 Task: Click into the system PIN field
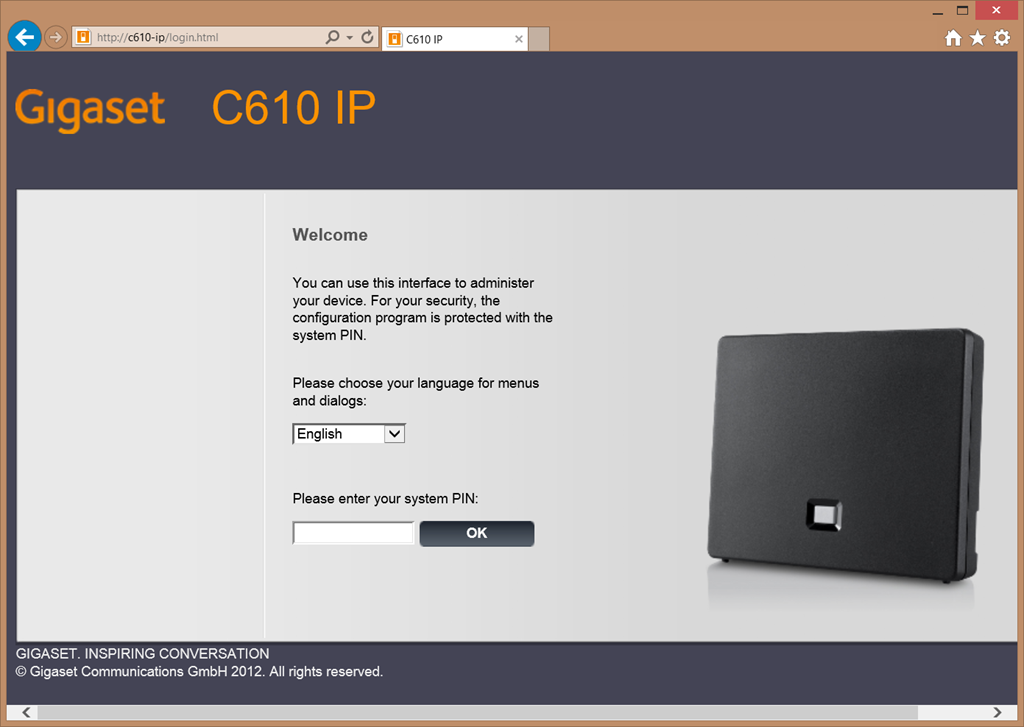click(353, 533)
